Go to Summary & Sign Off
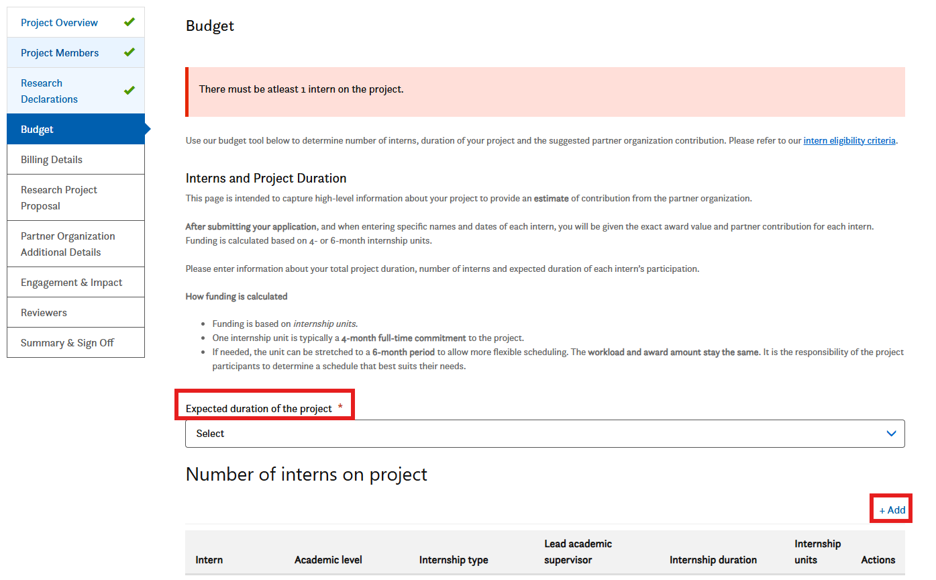The height and width of the screenshot is (580, 936). (76, 343)
